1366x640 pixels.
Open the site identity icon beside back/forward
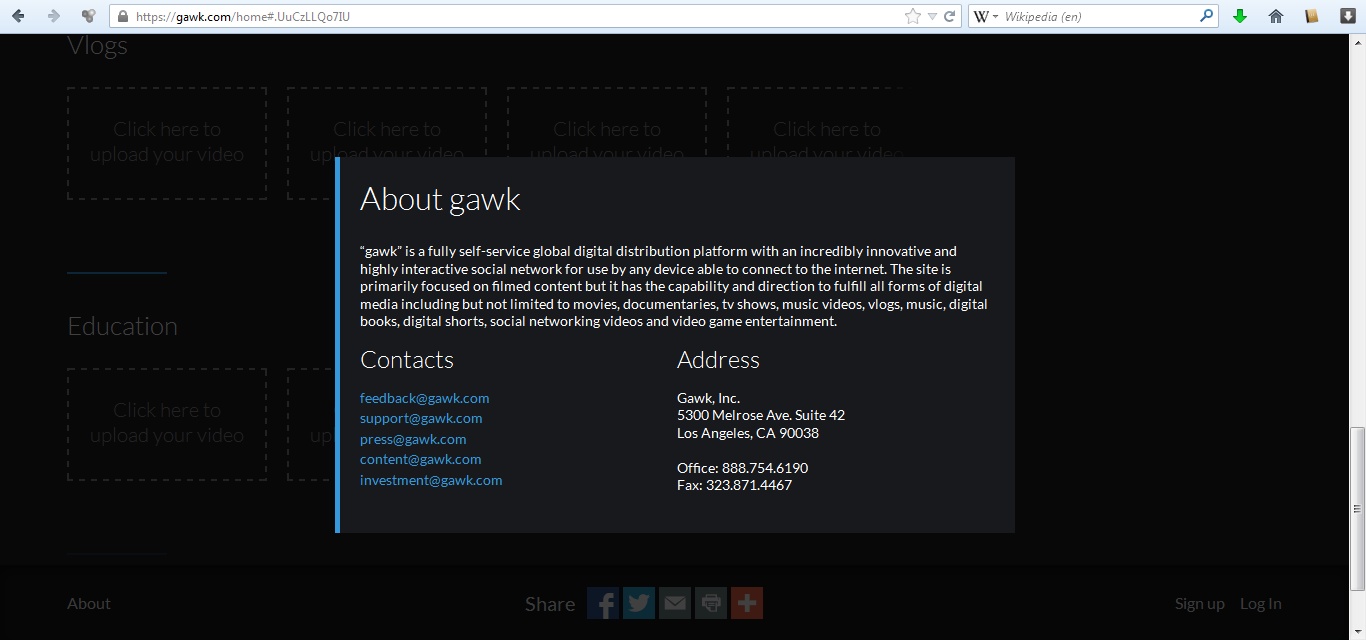point(89,16)
